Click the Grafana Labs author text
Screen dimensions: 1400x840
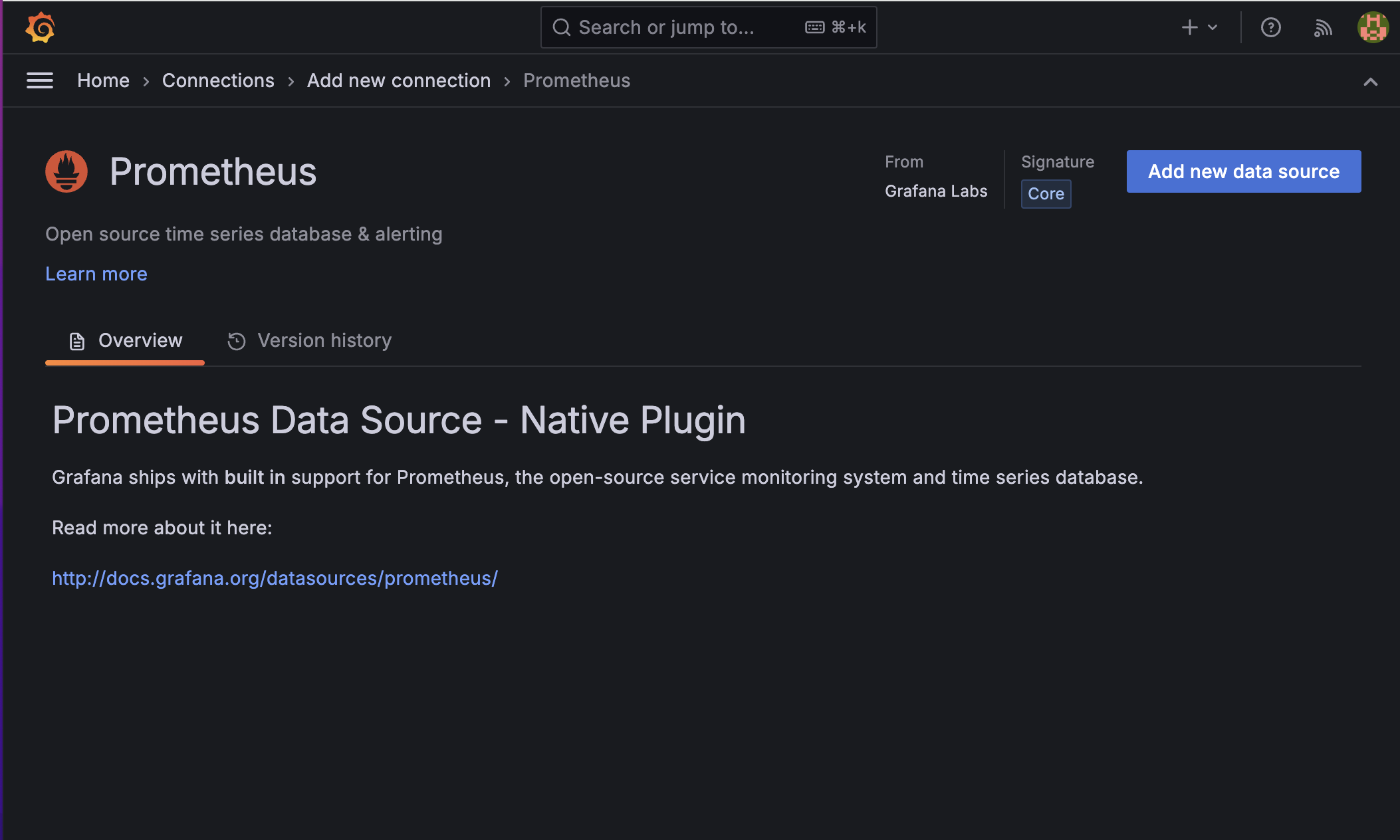(x=936, y=191)
